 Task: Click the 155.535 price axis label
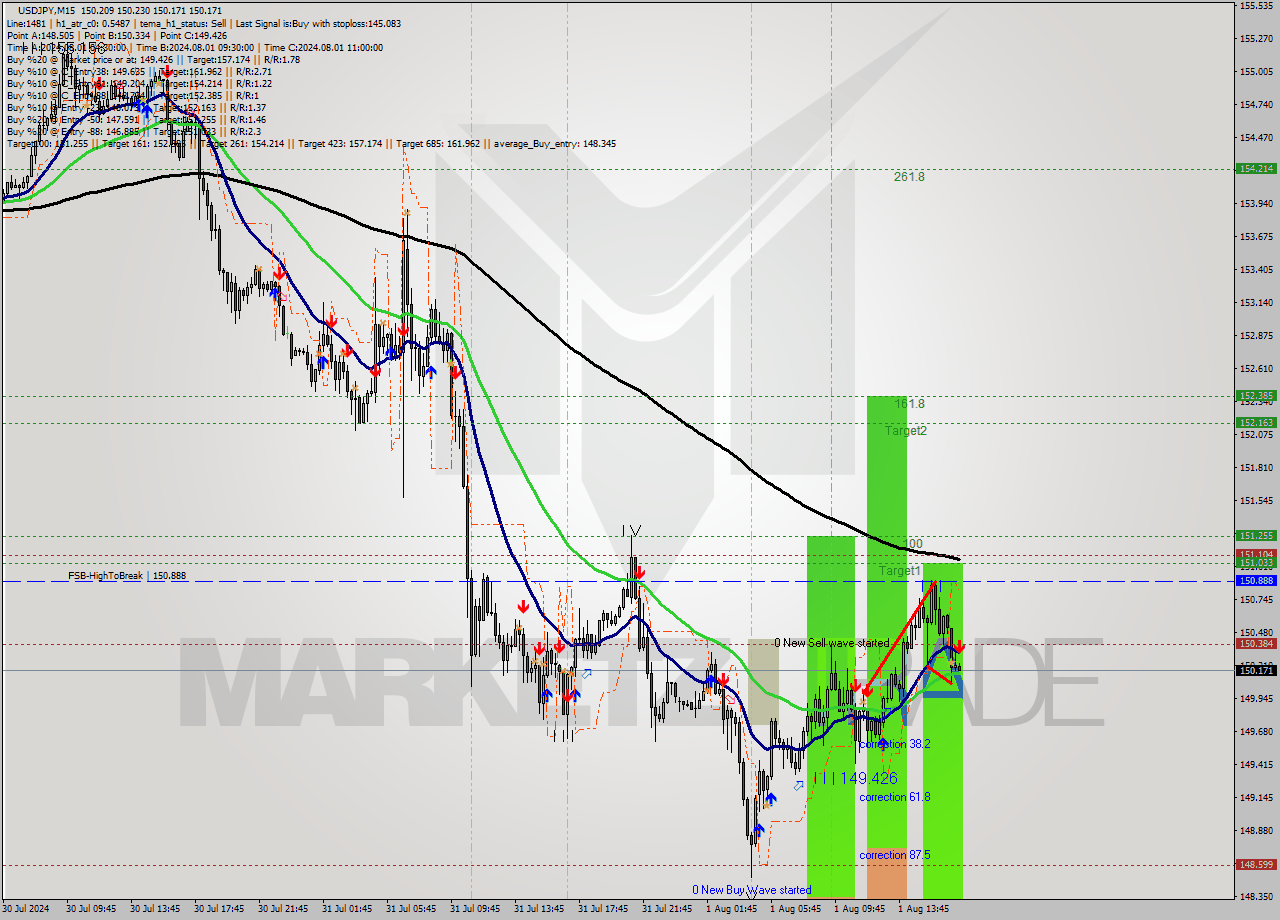coord(1256,6)
